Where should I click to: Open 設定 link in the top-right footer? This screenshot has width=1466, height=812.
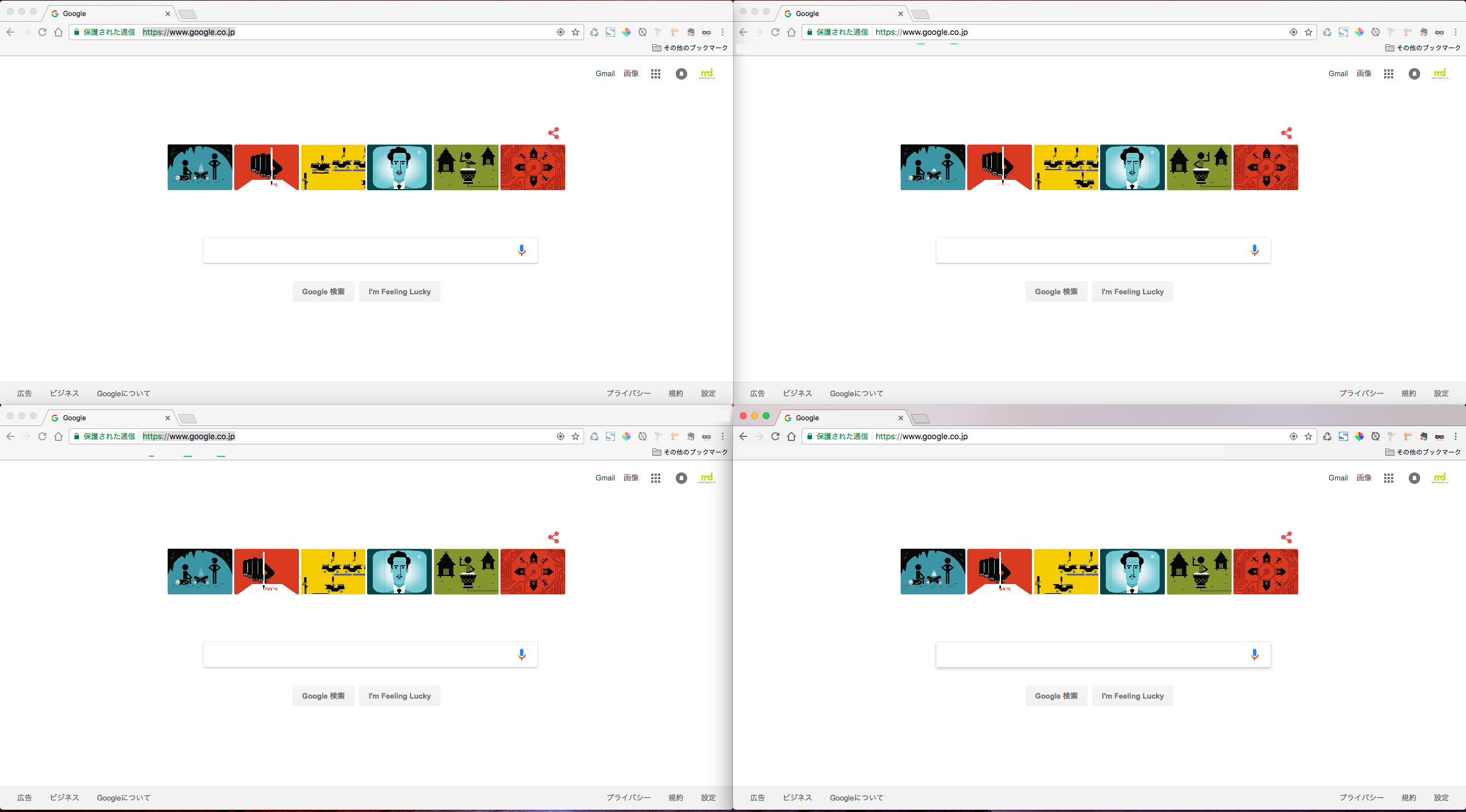point(1441,393)
